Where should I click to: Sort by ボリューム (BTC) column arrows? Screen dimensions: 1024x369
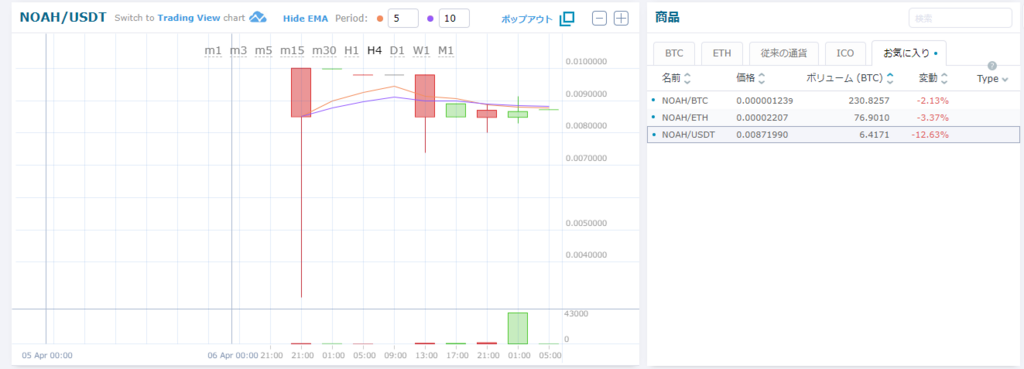pyautogui.click(x=889, y=78)
